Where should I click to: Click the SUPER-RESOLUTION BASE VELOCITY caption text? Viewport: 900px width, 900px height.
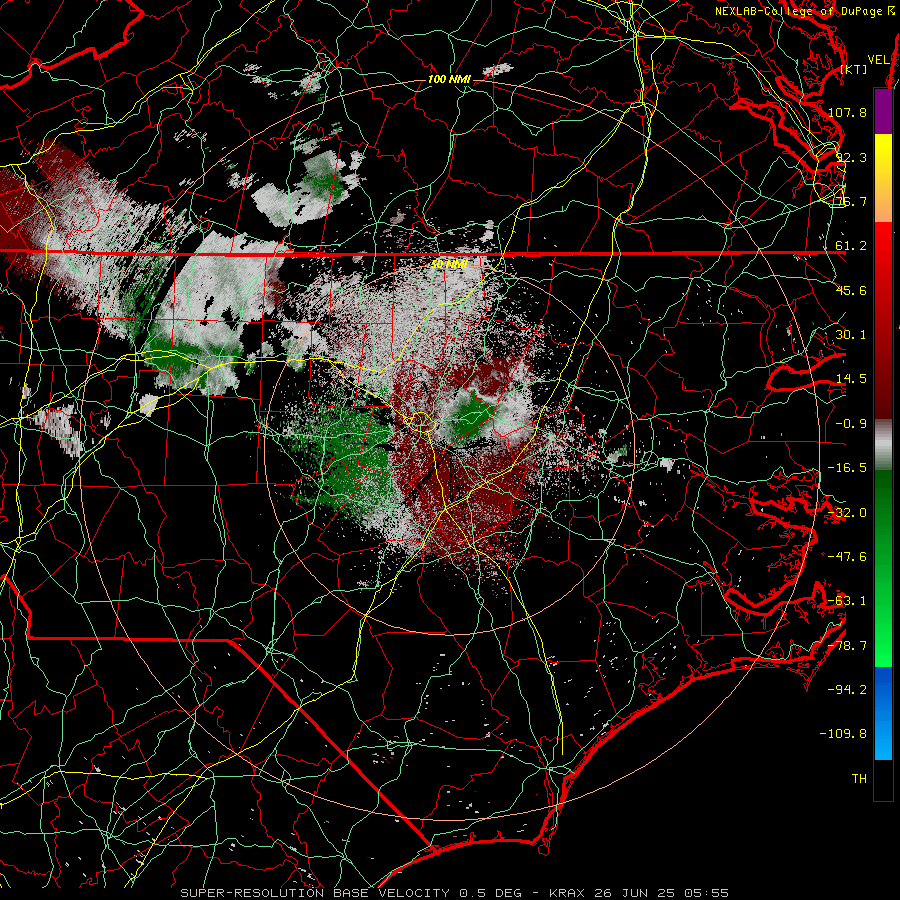315,893
